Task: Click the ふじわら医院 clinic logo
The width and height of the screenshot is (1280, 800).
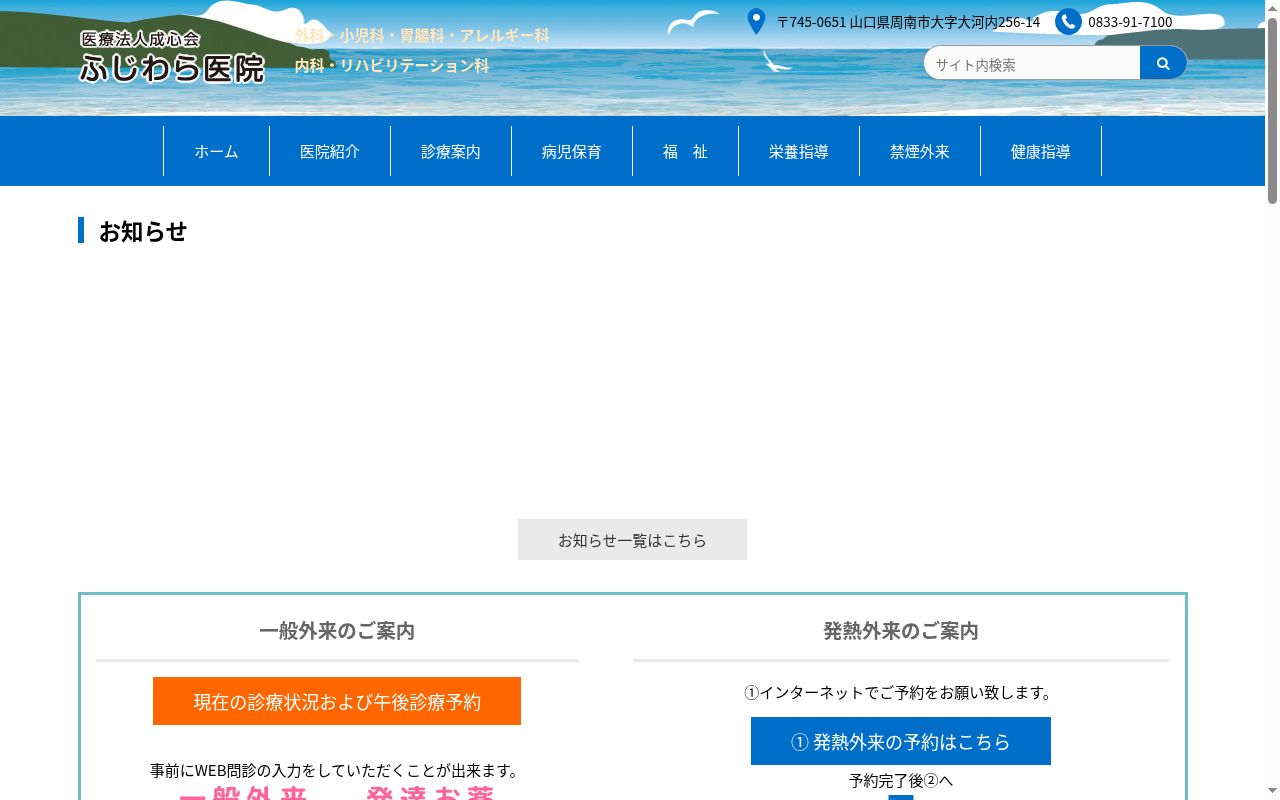Action: [172, 57]
